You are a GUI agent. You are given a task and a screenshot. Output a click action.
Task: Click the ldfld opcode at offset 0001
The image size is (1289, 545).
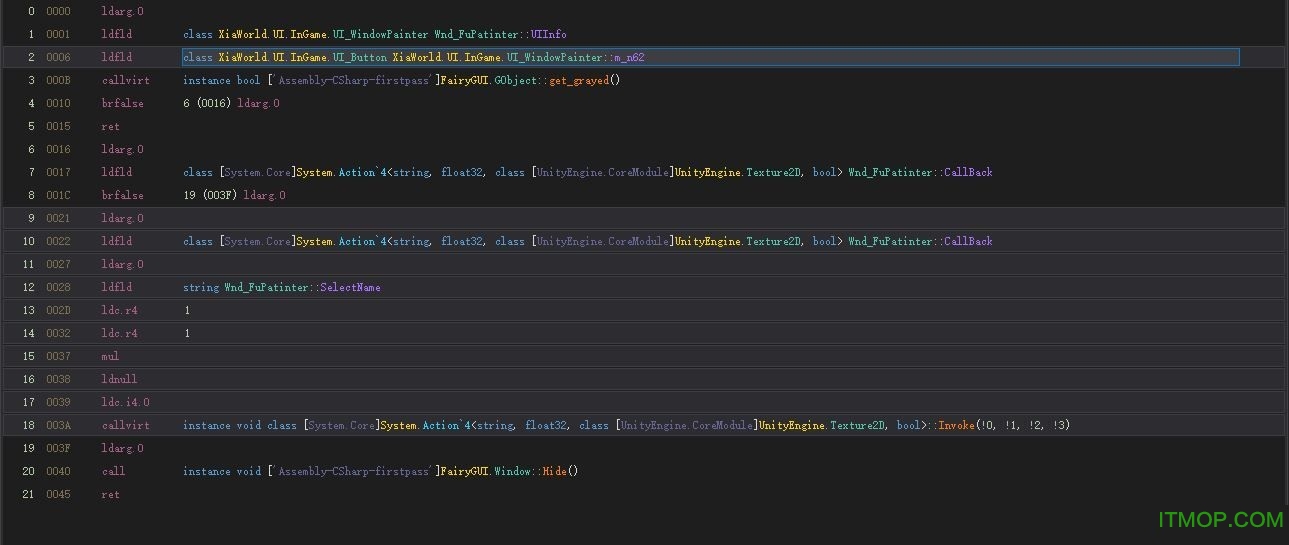tap(116, 34)
